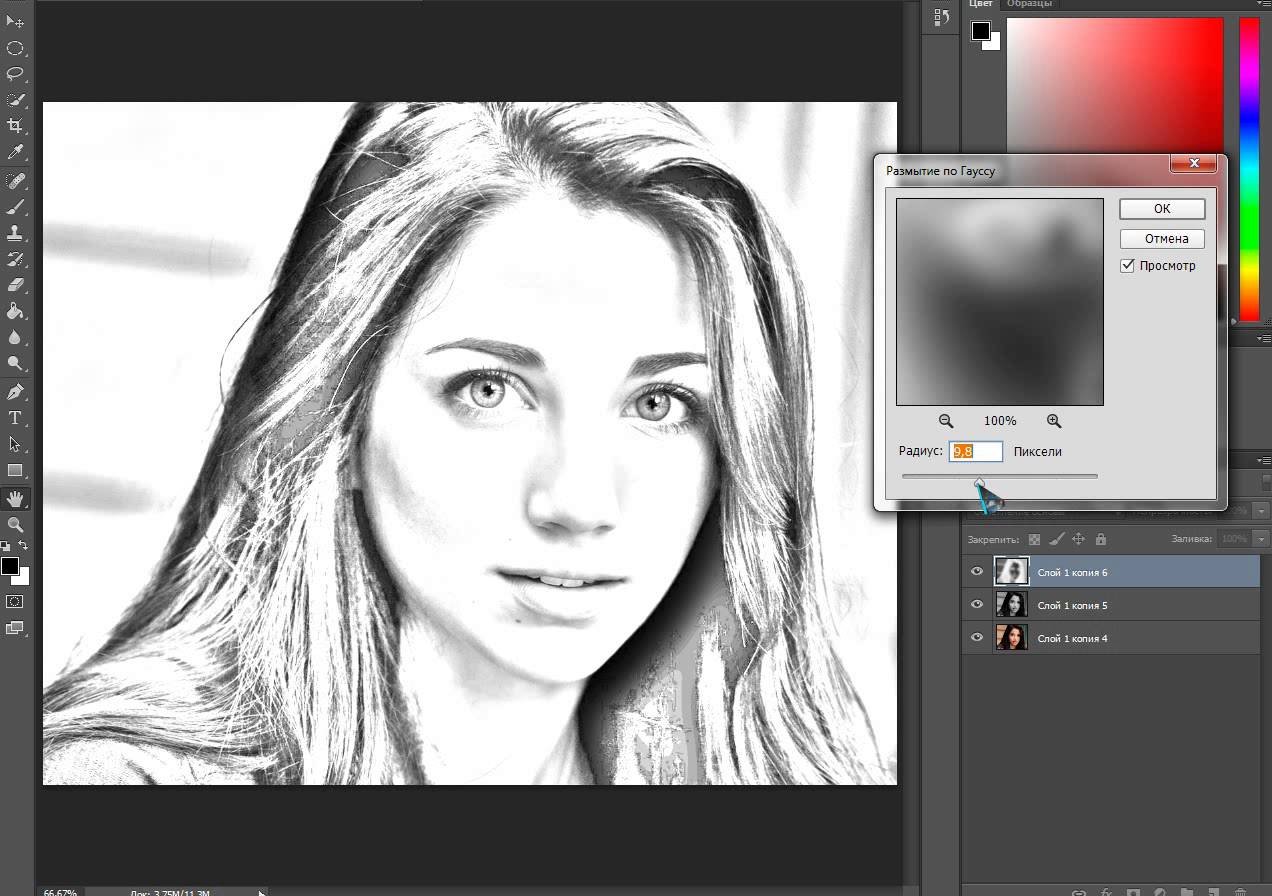
Task: Zoom in on the Gaussian Blur preview
Action: click(1054, 421)
